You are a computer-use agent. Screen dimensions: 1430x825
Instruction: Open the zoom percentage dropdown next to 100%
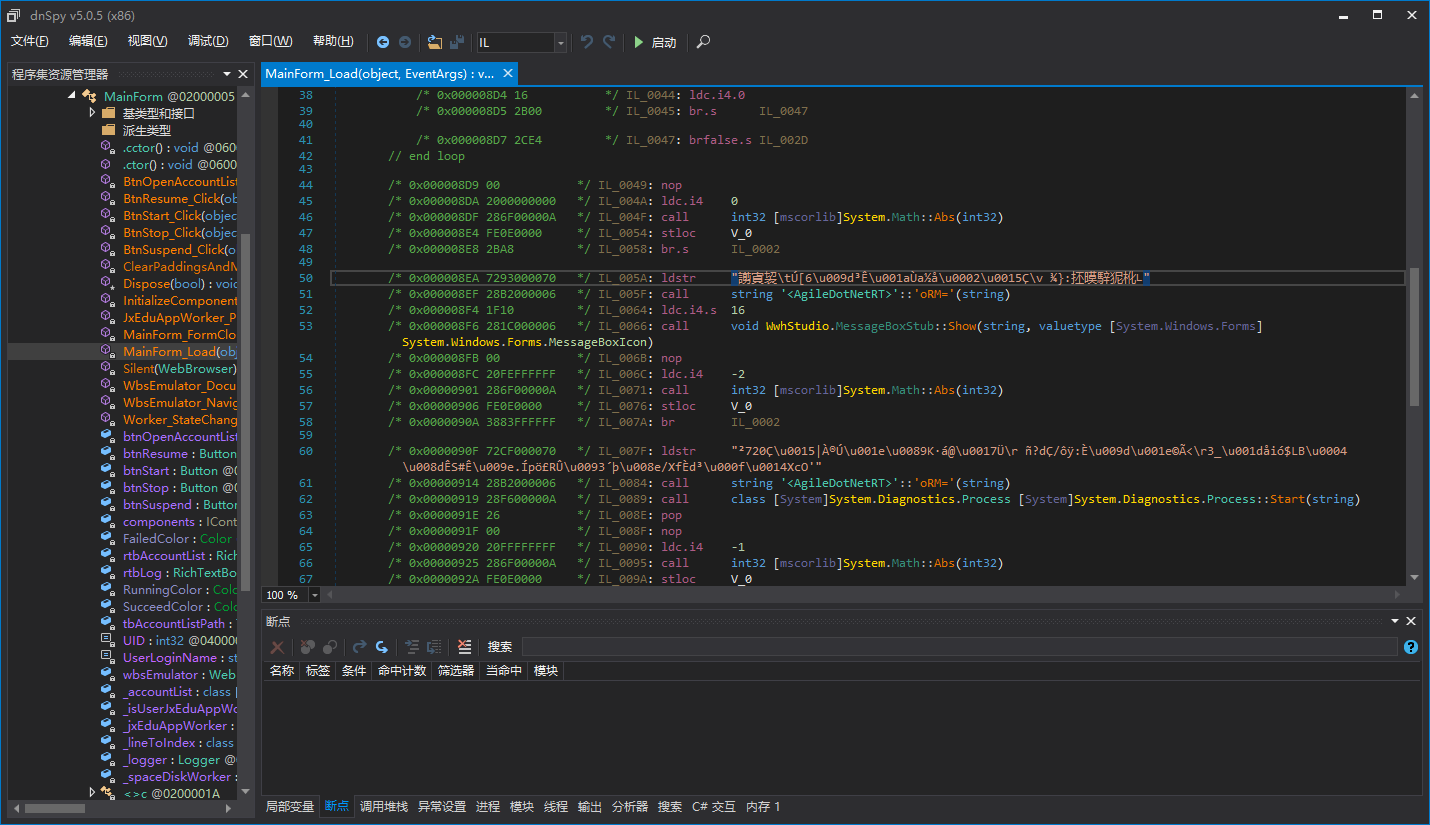click(x=313, y=595)
